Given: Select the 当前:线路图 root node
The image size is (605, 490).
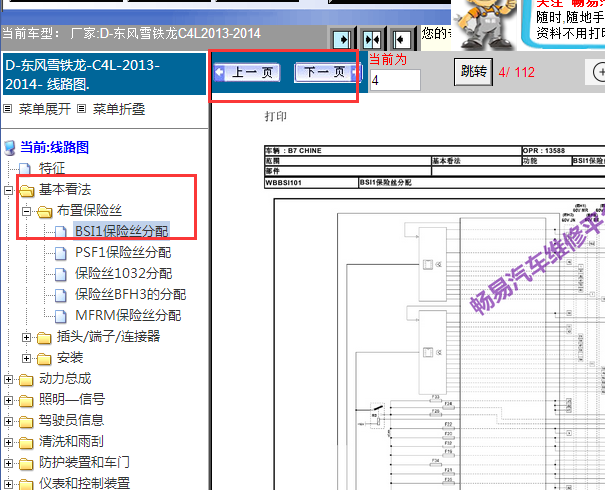Looking at the screenshot, I should pos(54,147).
